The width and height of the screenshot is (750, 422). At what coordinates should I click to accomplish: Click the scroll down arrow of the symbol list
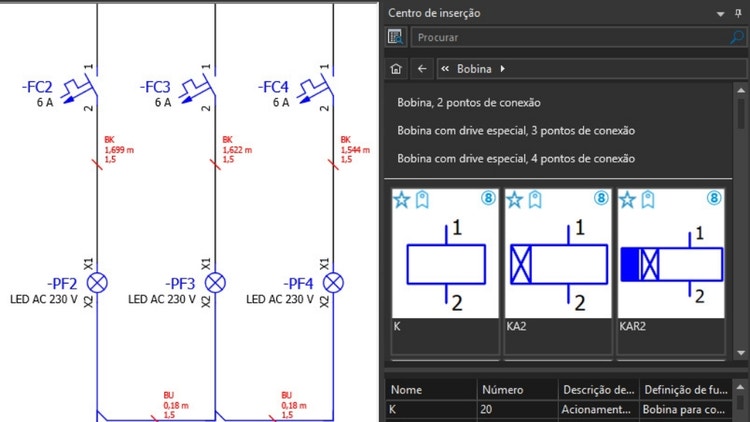pyautogui.click(x=741, y=353)
